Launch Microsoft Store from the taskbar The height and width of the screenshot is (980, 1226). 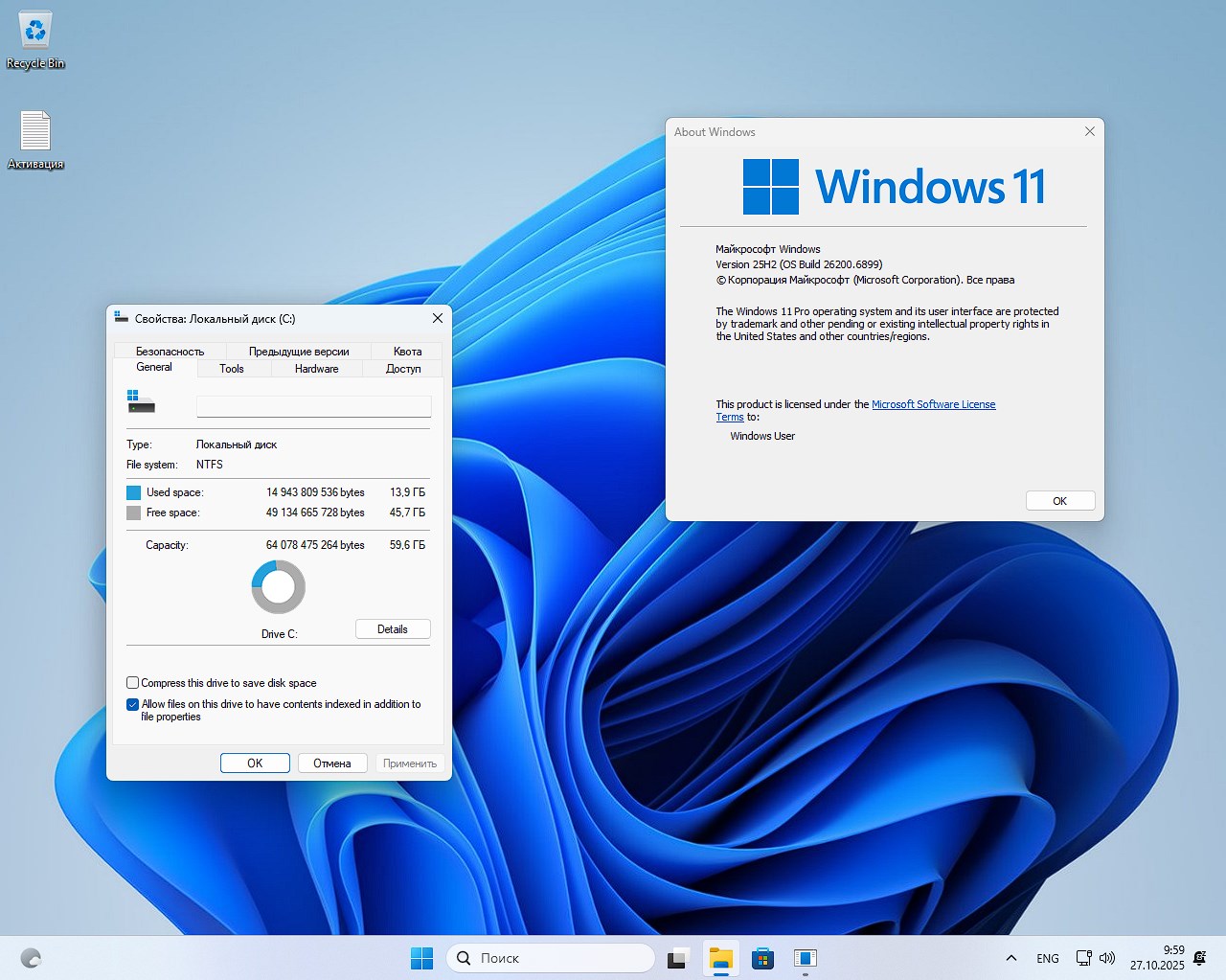[x=763, y=958]
